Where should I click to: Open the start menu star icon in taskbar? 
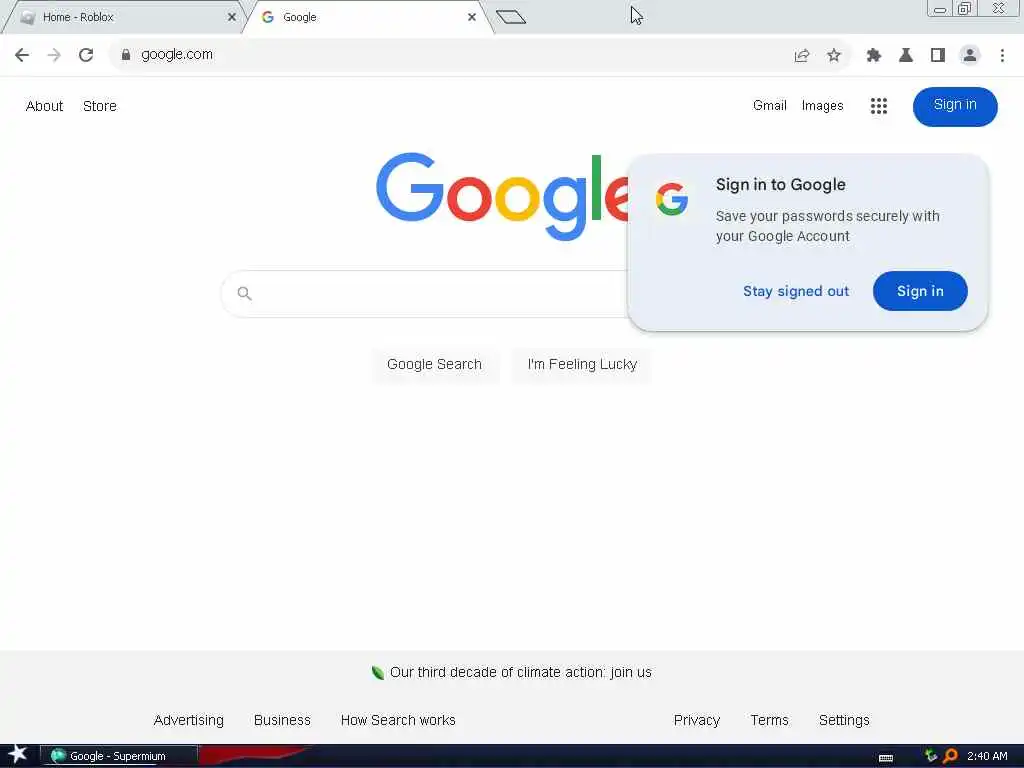(18, 754)
